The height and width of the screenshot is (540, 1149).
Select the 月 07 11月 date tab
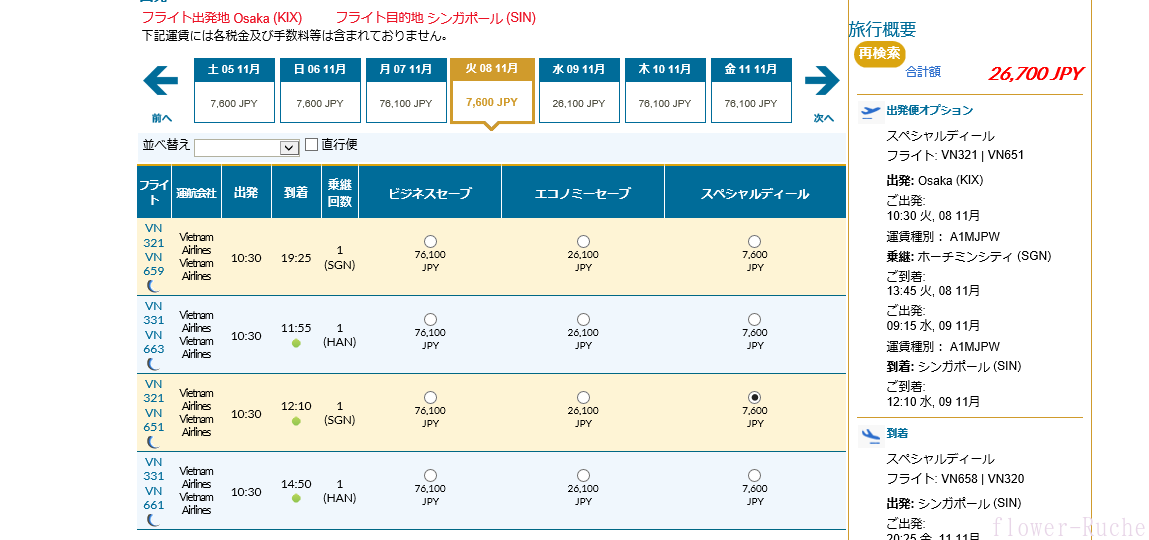(406, 90)
